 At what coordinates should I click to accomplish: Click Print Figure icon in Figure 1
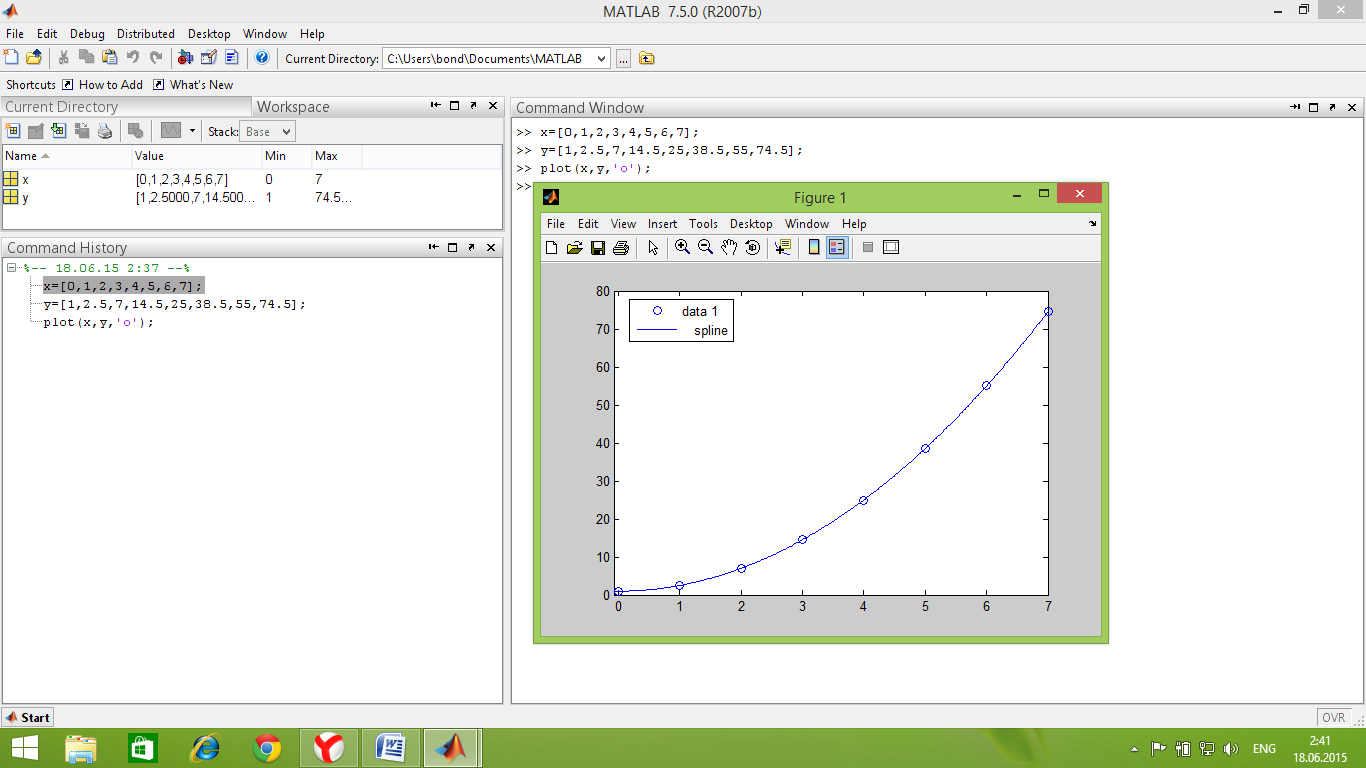point(620,247)
